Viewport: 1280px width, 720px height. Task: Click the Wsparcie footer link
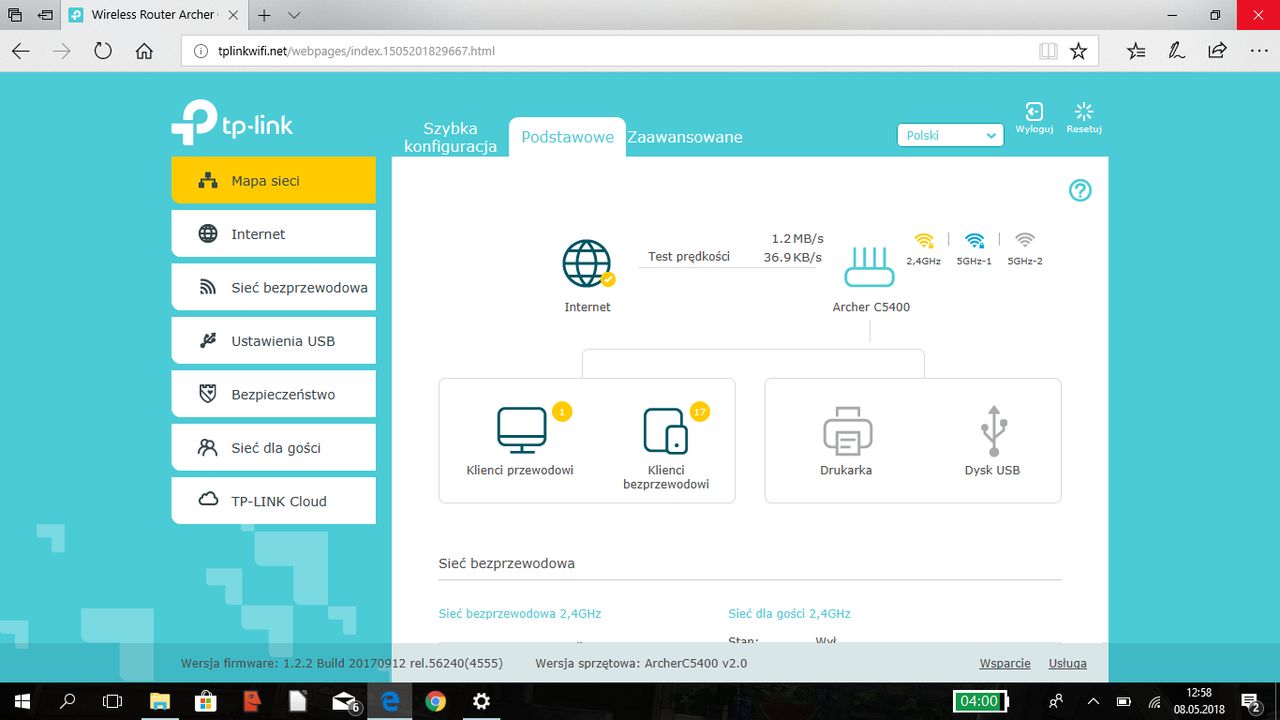1005,663
